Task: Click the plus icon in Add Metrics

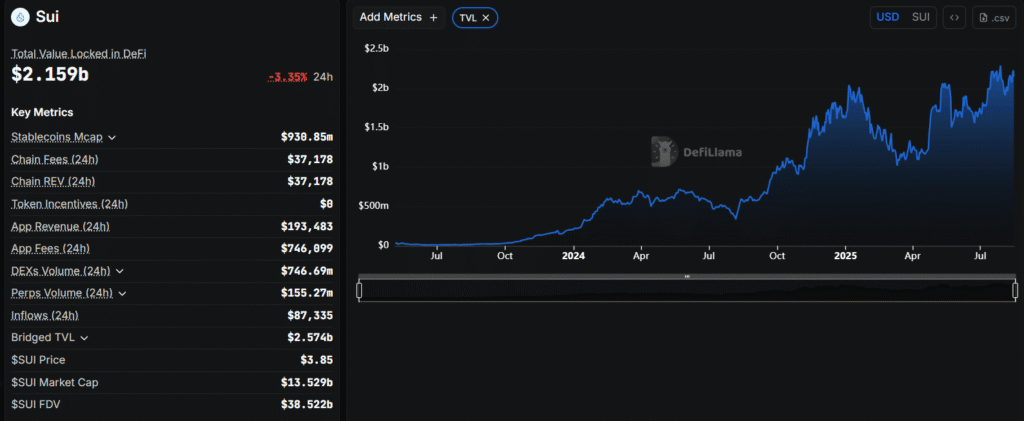Action: click(x=434, y=18)
